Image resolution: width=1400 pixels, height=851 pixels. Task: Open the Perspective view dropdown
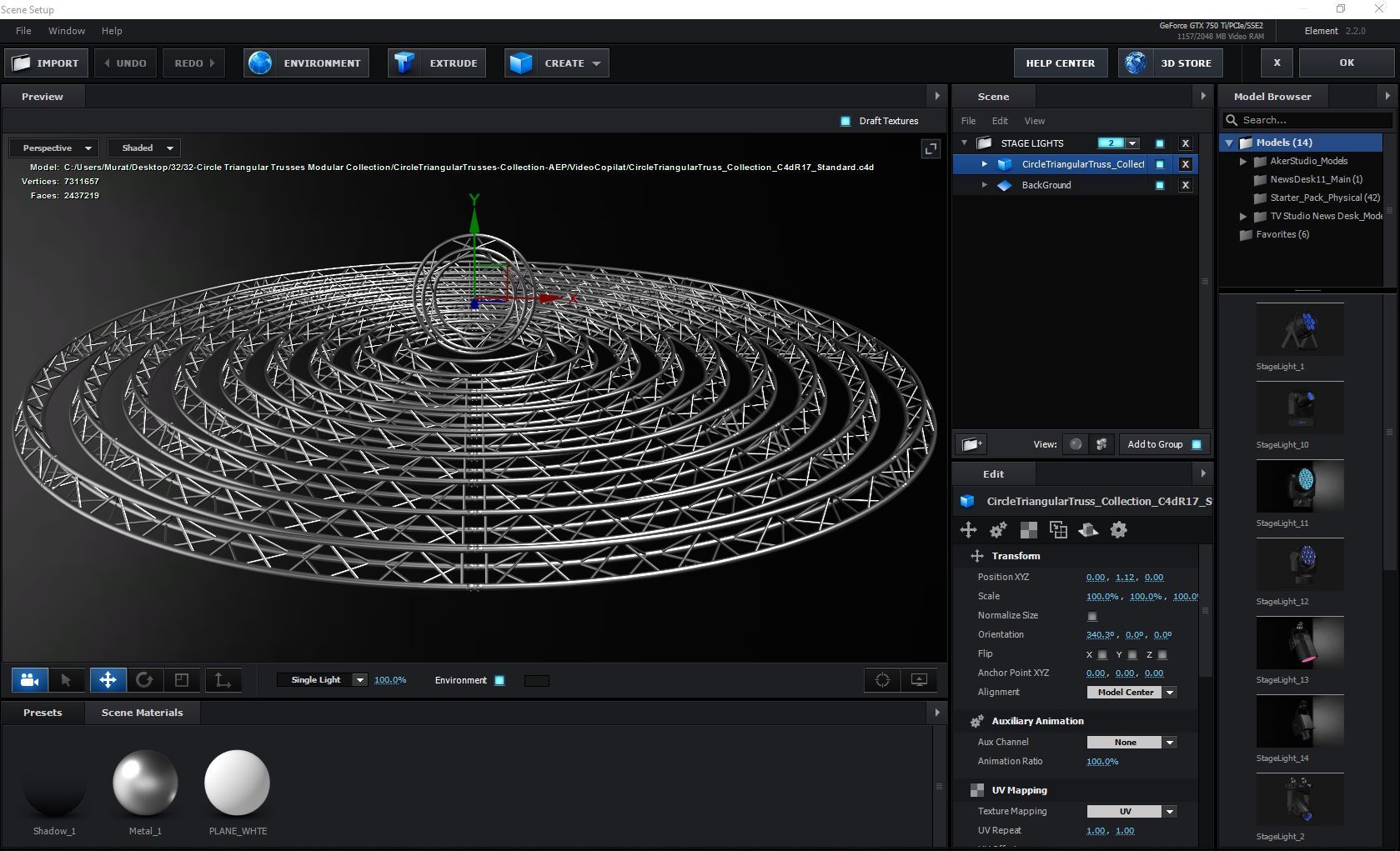tap(55, 148)
